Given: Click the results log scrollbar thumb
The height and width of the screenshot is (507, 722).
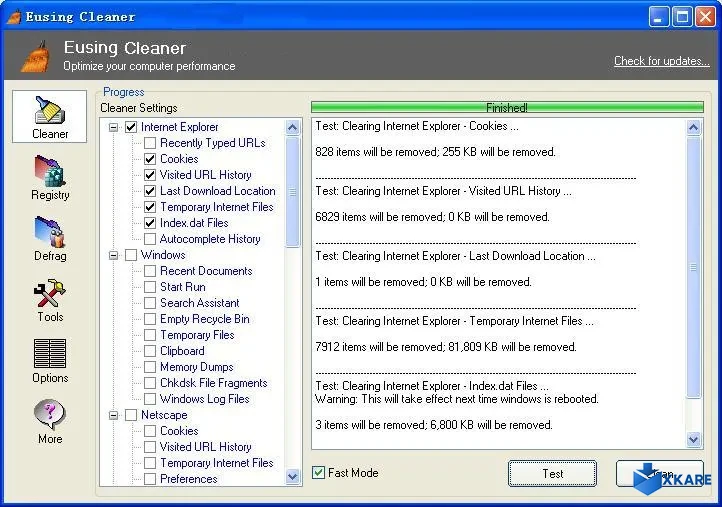Looking at the screenshot, I should click(x=693, y=267).
